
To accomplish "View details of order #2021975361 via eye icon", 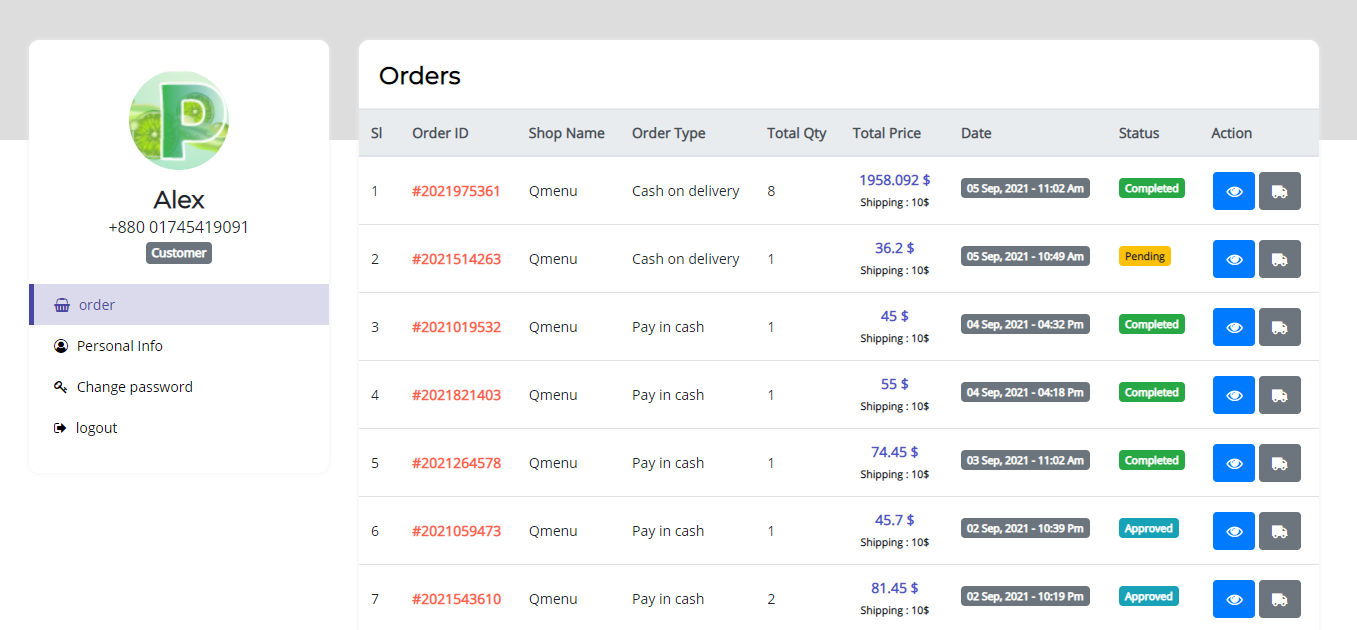I will [1233, 191].
